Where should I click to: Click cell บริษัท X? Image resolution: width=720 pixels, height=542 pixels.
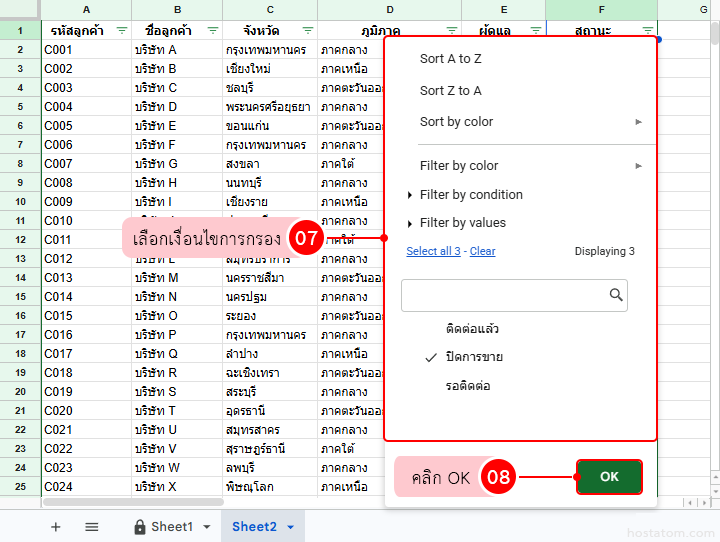pos(177,486)
